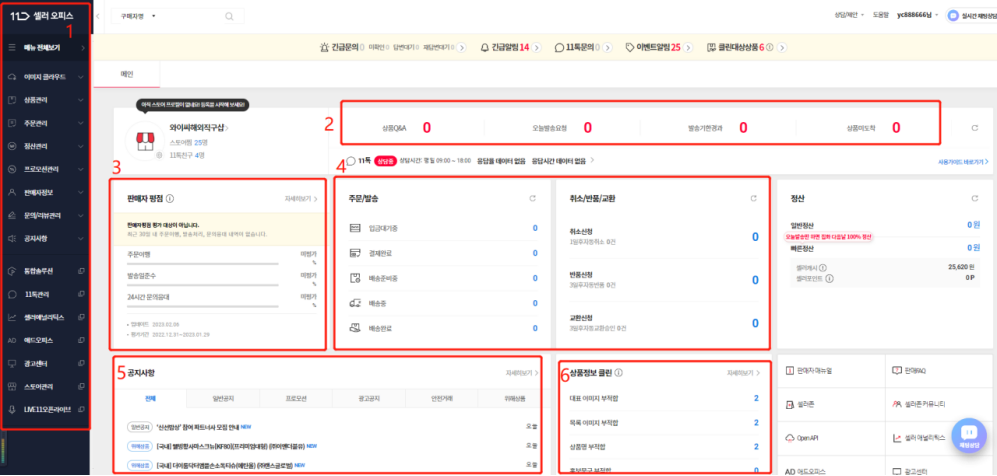Screen dimensions: 997x476
Task: Open the 사용가이드 바로가기 link
Action: (963, 161)
